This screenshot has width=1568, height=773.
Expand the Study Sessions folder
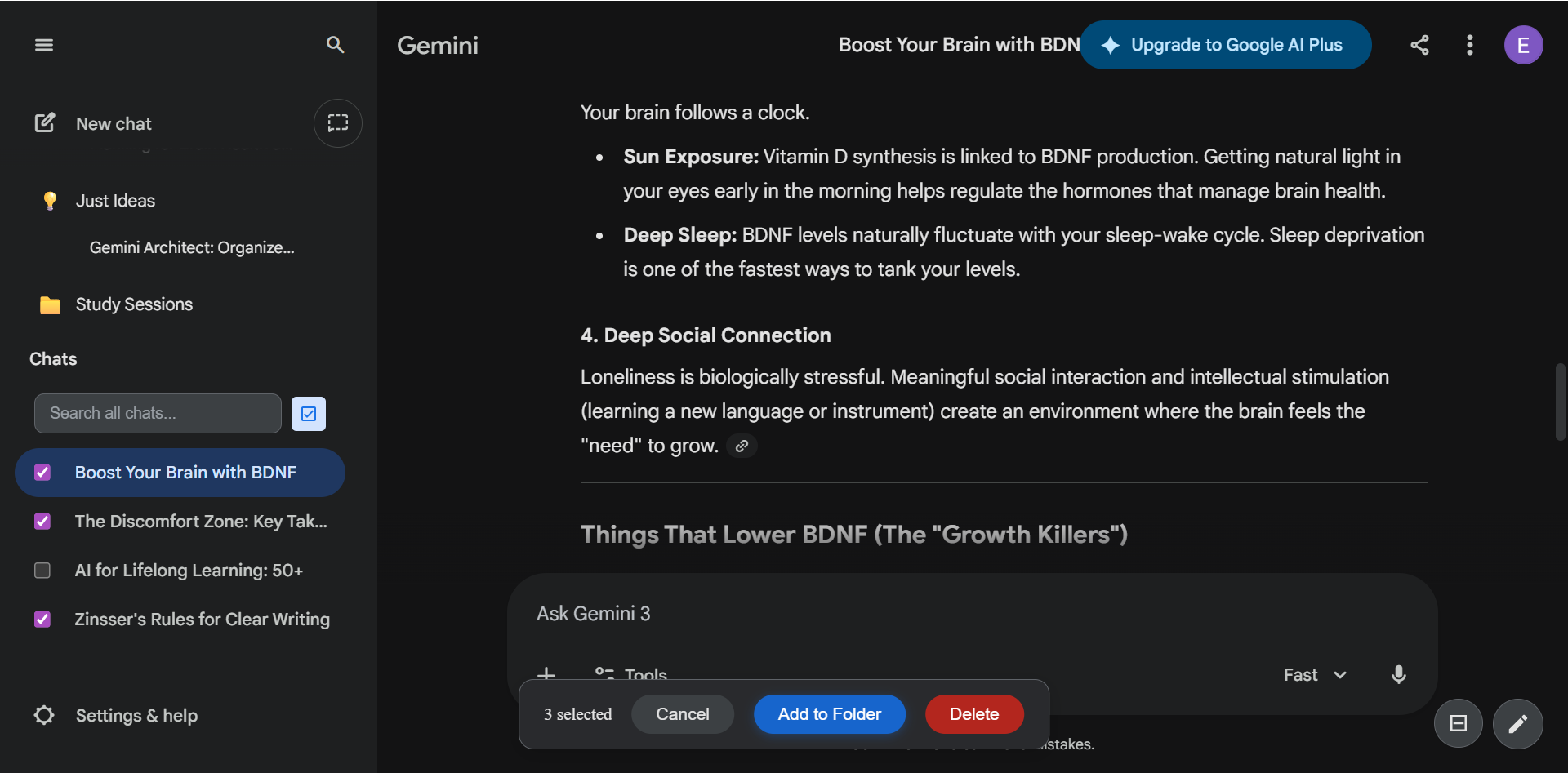tap(134, 304)
